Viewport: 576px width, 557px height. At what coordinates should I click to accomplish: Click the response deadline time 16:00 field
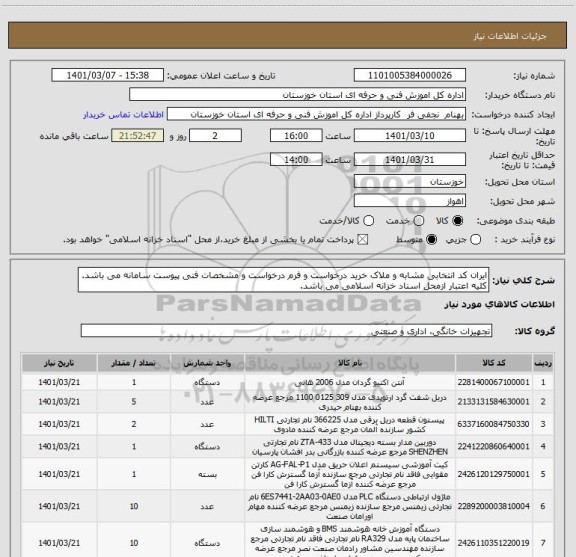[x=296, y=136]
